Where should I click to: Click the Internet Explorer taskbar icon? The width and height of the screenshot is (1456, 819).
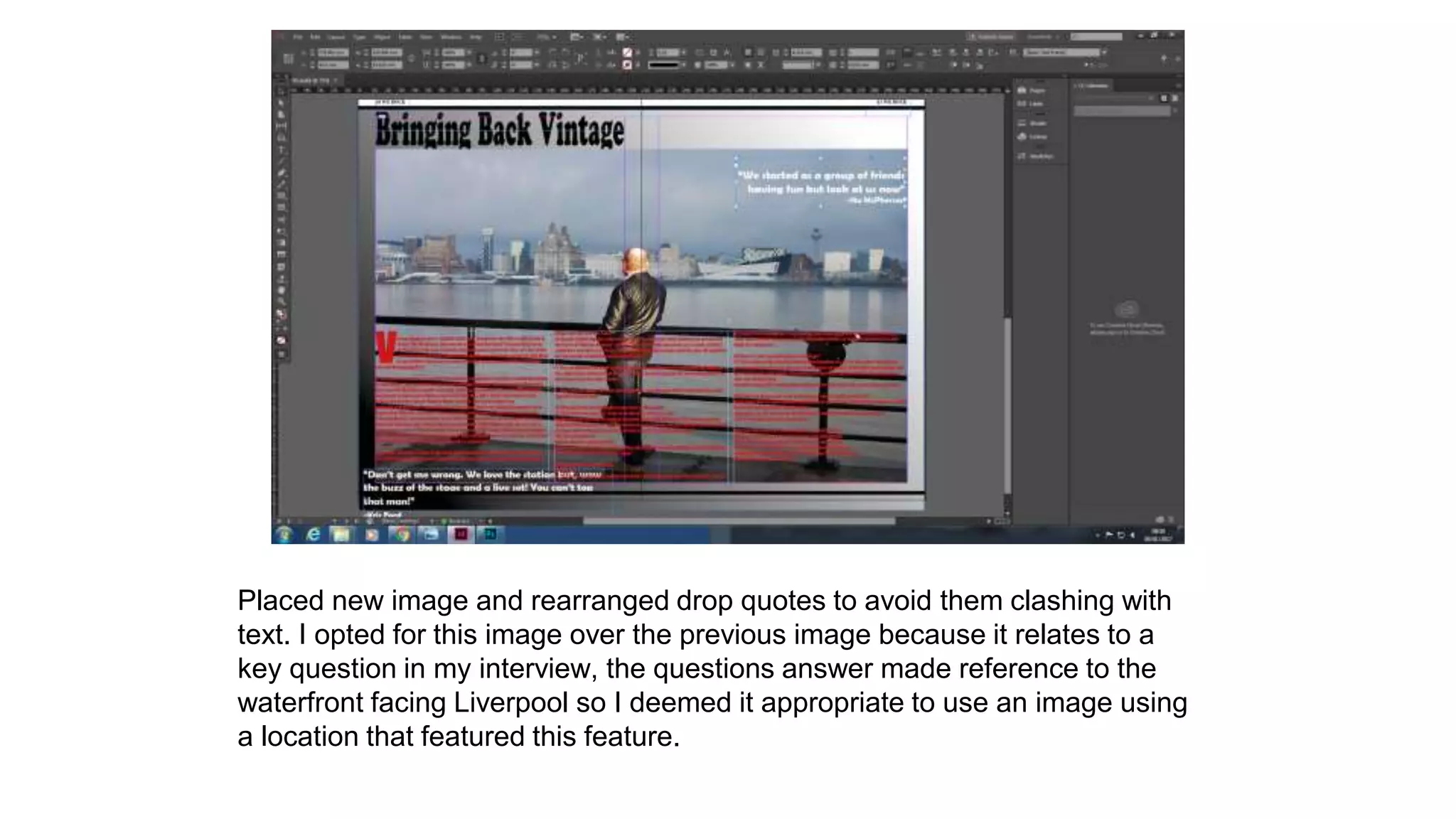click(x=313, y=535)
